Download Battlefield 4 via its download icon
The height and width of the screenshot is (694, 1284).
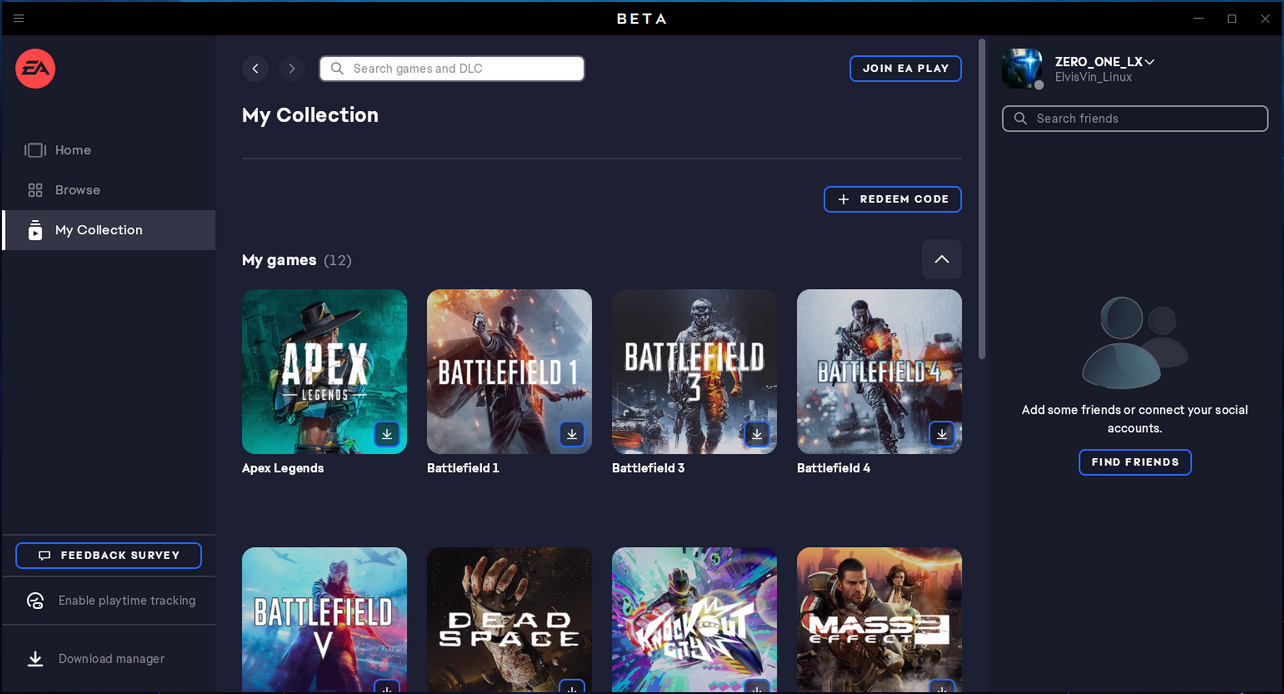click(942, 434)
